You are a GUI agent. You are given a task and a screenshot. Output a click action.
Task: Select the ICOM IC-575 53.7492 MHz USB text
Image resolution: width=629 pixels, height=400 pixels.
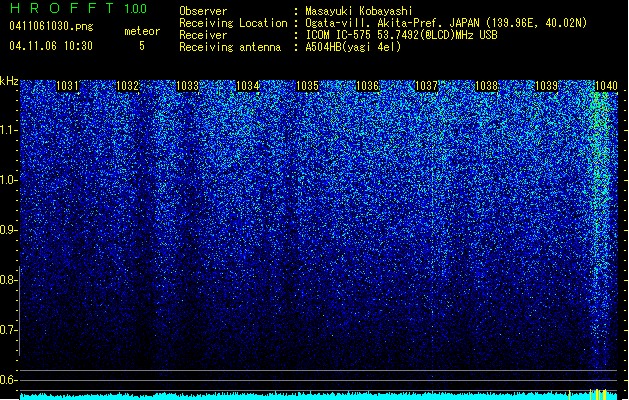pos(402,35)
